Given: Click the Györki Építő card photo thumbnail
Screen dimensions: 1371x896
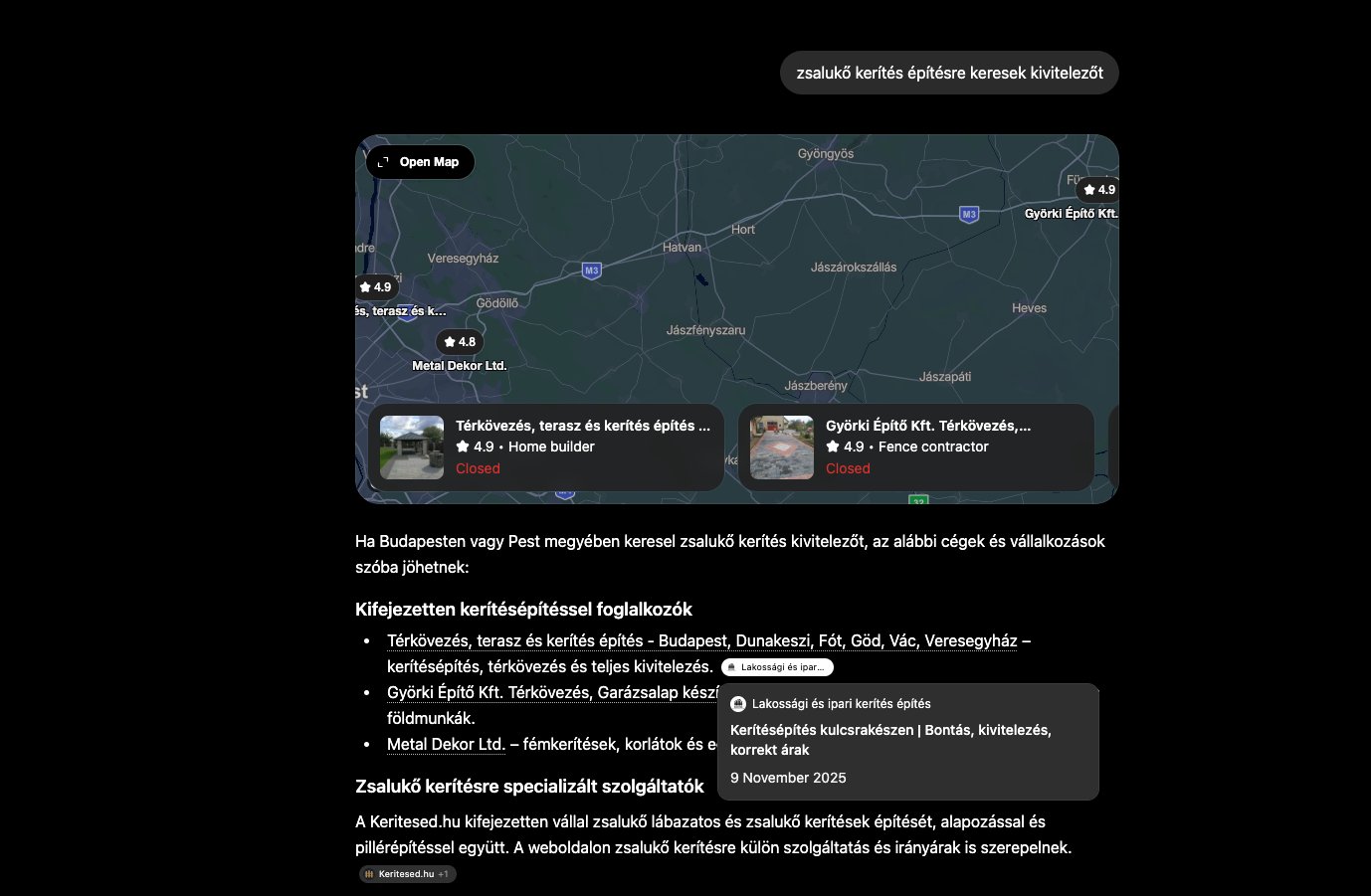Looking at the screenshot, I should (782, 448).
